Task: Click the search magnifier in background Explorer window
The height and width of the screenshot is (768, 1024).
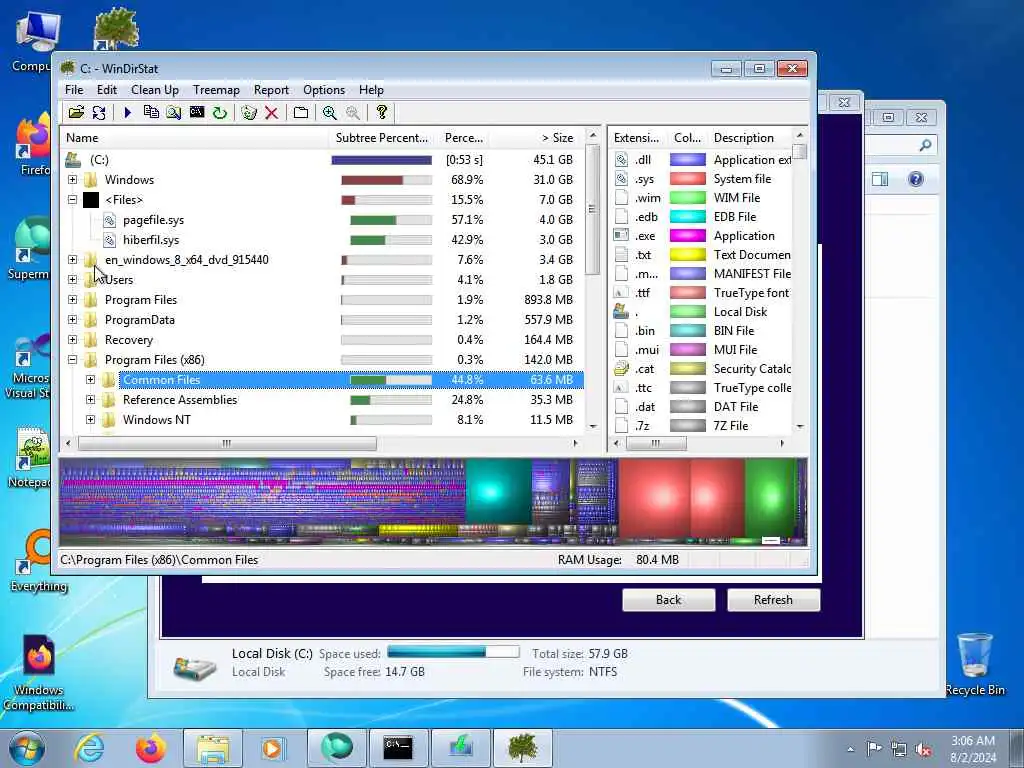Action: [x=925, y=145]
